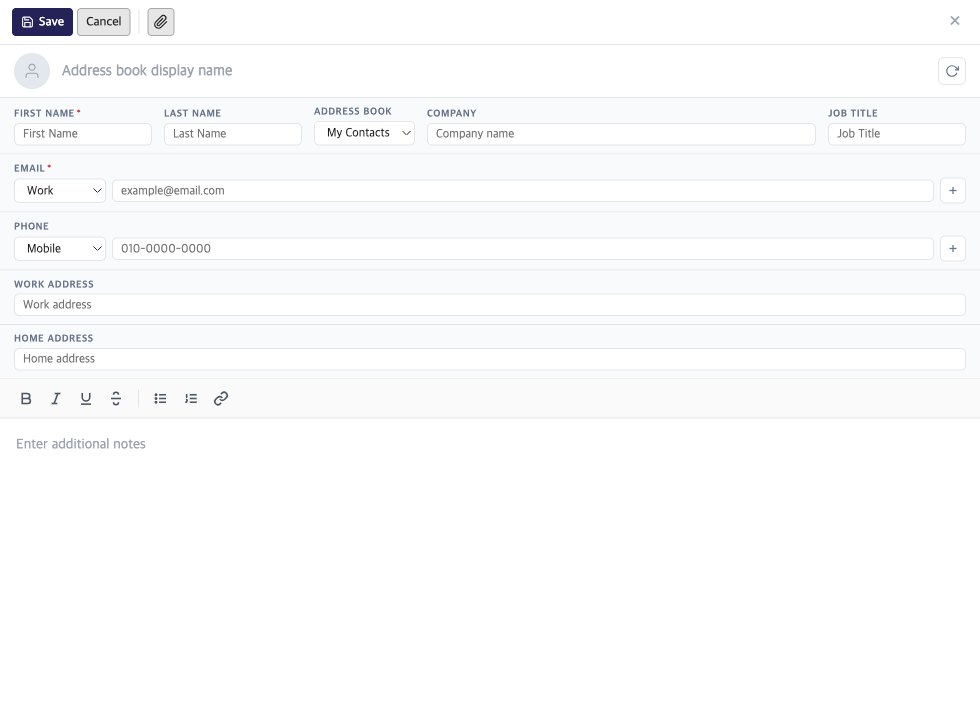Insert a numbered list in notes
This screenshot has height=720, width=980.
point(191,399)
